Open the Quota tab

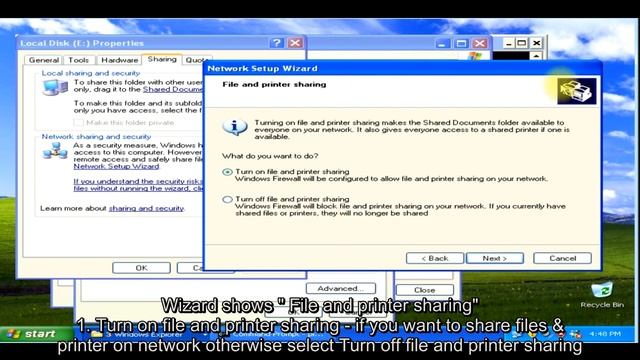click(194, 60)
